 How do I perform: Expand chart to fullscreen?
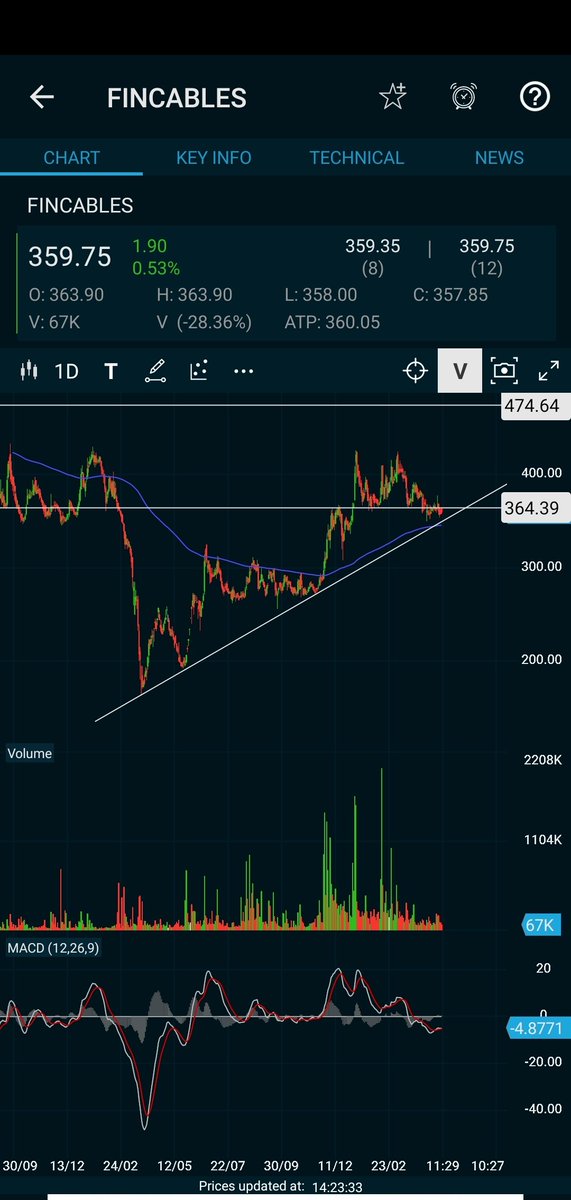pos(548,371)
